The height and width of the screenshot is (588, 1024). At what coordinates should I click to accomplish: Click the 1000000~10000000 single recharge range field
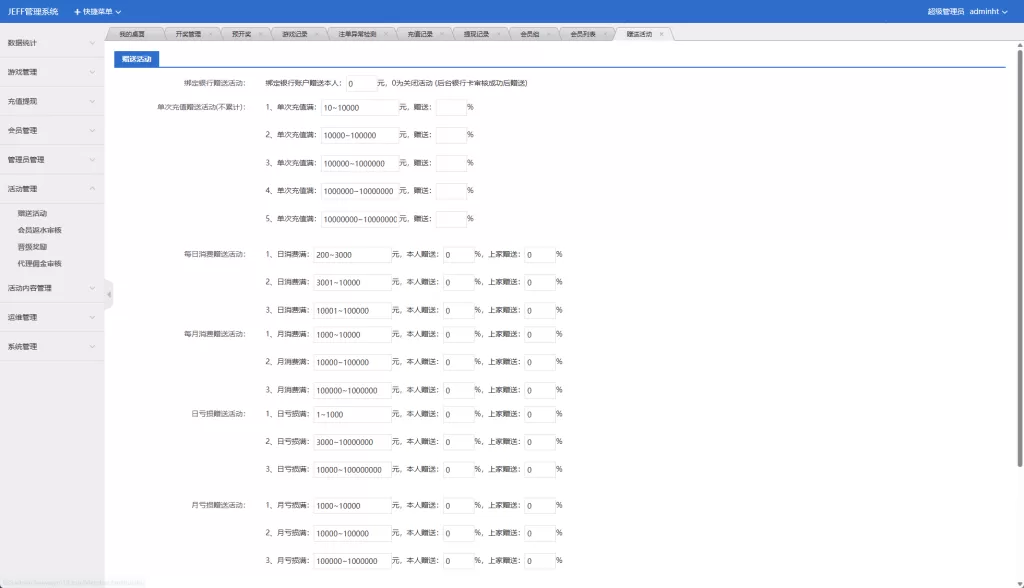click(359, 191)
